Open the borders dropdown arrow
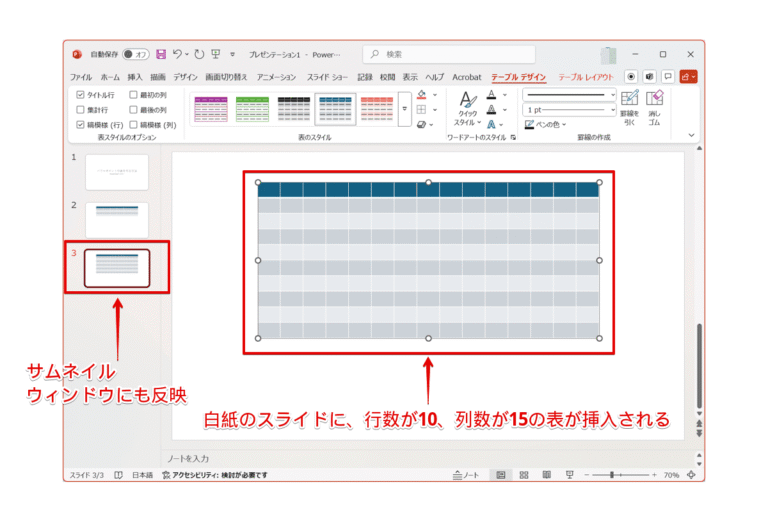The width and height of the screenshot is (768, 512). (435, 110)
